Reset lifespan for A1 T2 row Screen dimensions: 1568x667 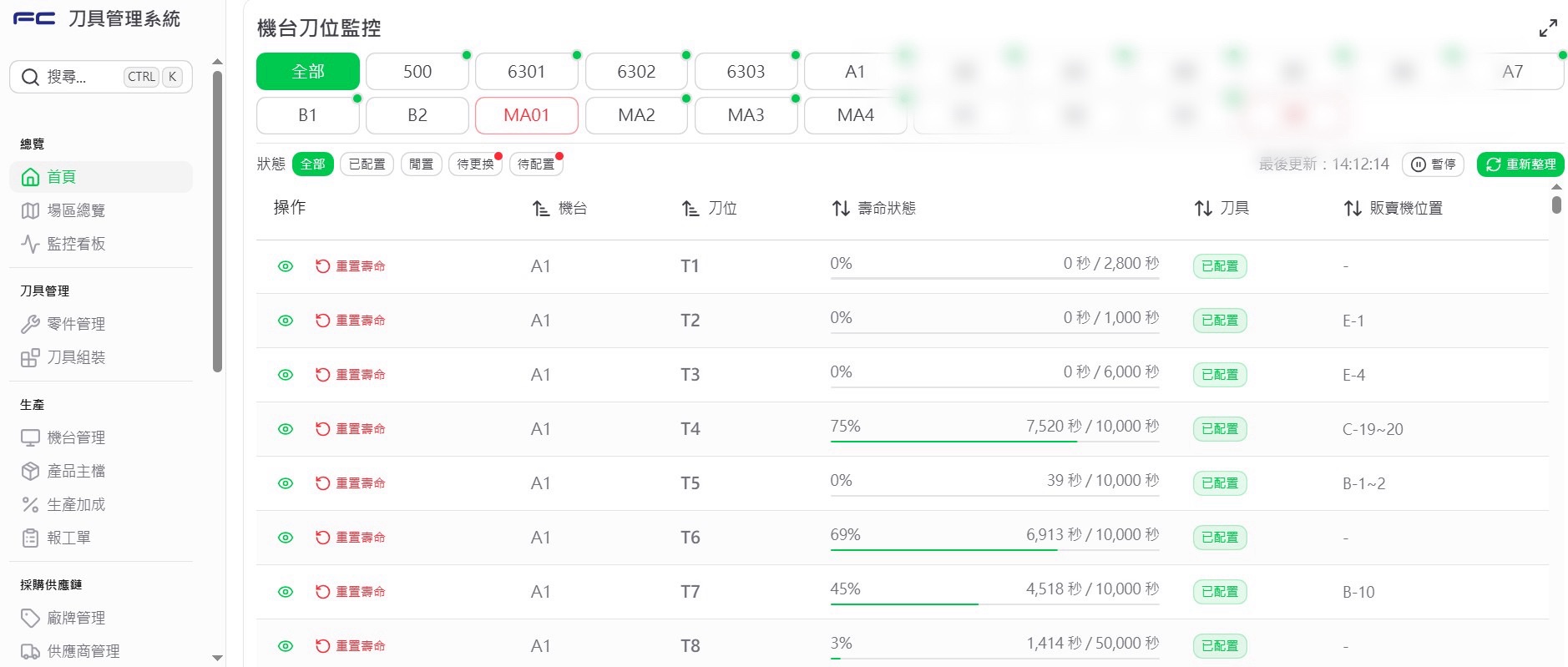click(350, 321)
